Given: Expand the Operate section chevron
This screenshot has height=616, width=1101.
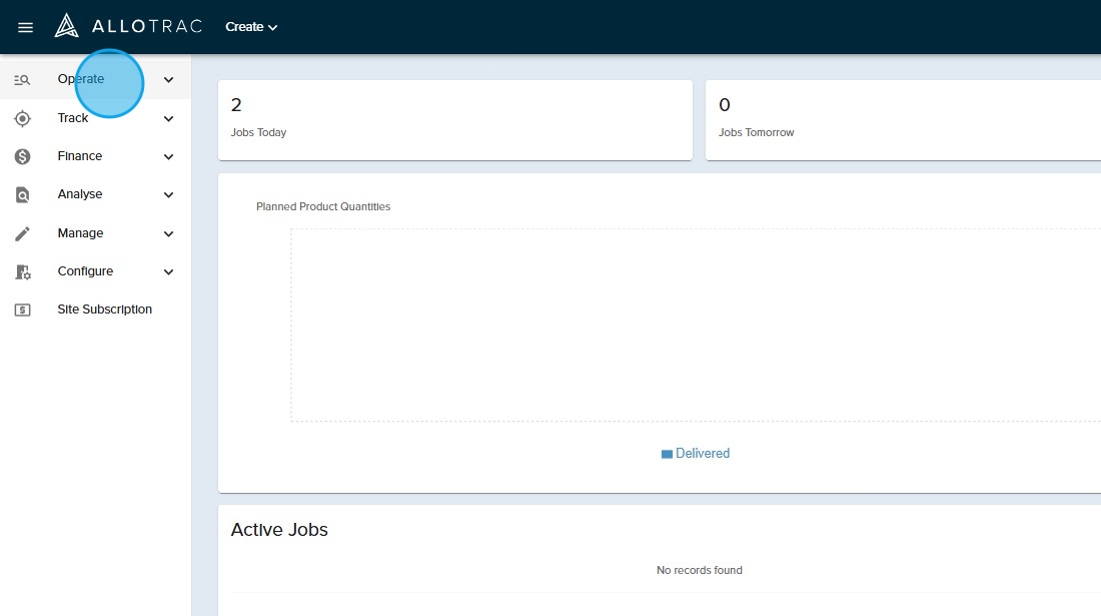Looking at the screenshot, I should click(x=168, y=80).
